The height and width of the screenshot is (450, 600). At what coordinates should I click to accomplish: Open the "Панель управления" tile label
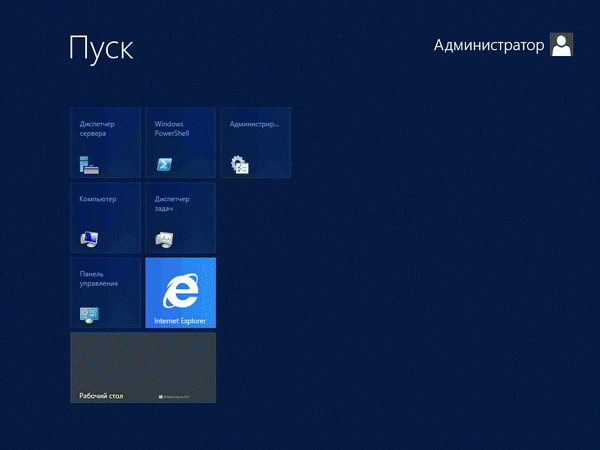point(98,278)
